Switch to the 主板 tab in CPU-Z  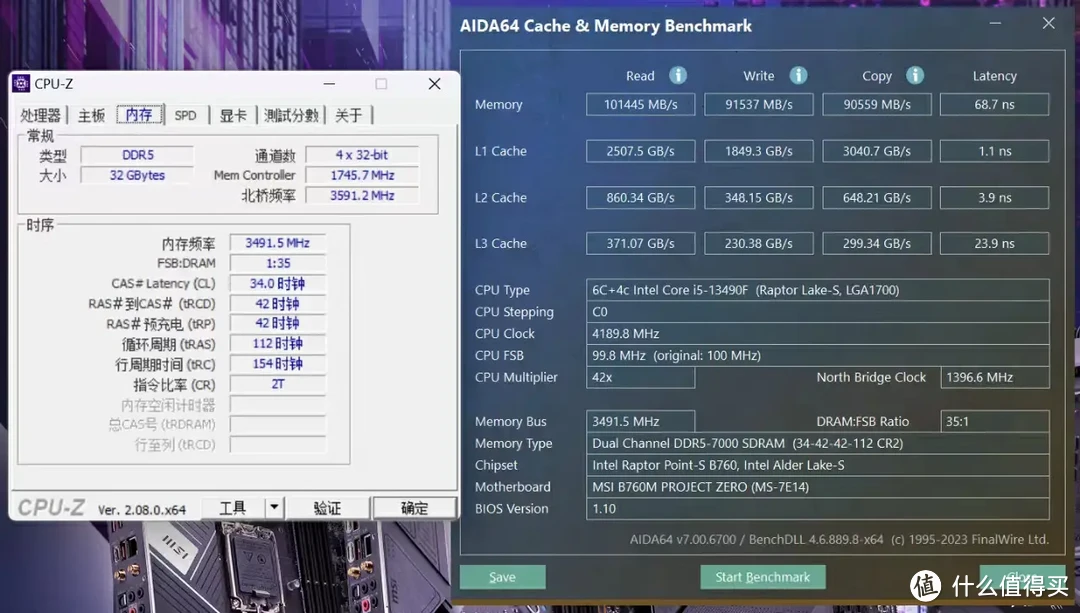pos(91,115)
